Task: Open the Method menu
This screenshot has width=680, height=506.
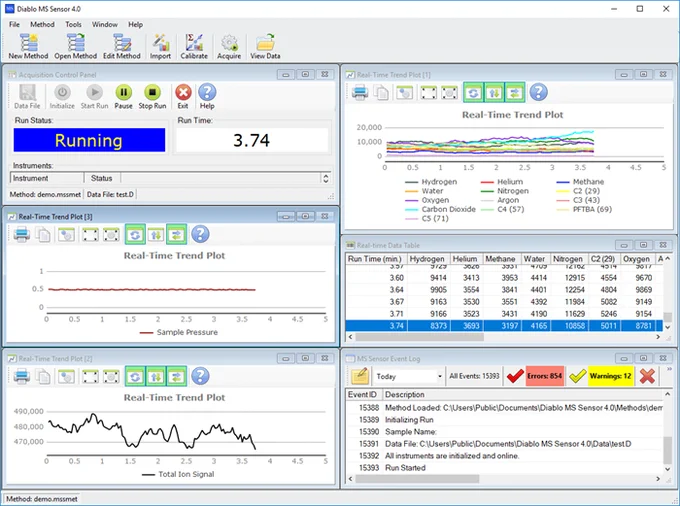Action: point(42,24)
